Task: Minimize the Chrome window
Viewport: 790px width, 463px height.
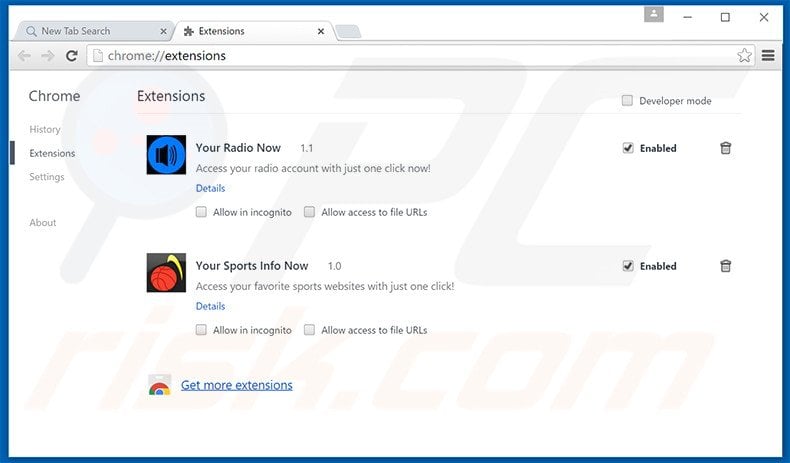Action: (687, 17)
